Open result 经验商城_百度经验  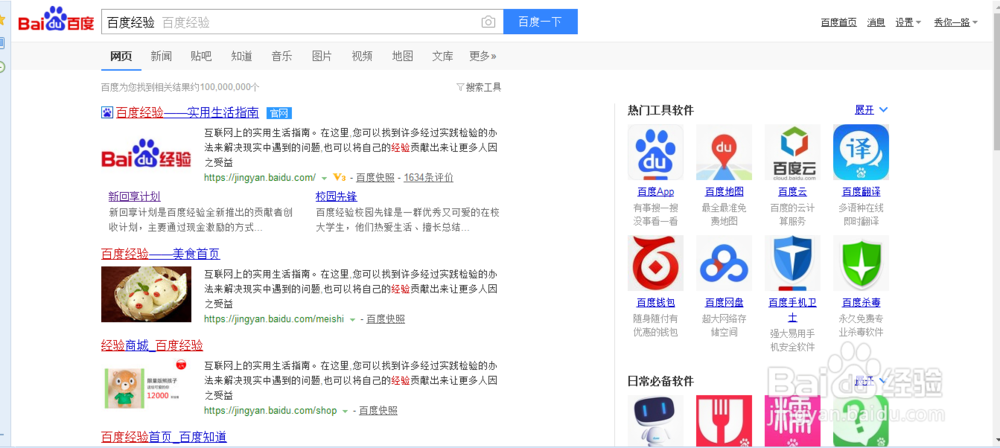click(152, 345)
